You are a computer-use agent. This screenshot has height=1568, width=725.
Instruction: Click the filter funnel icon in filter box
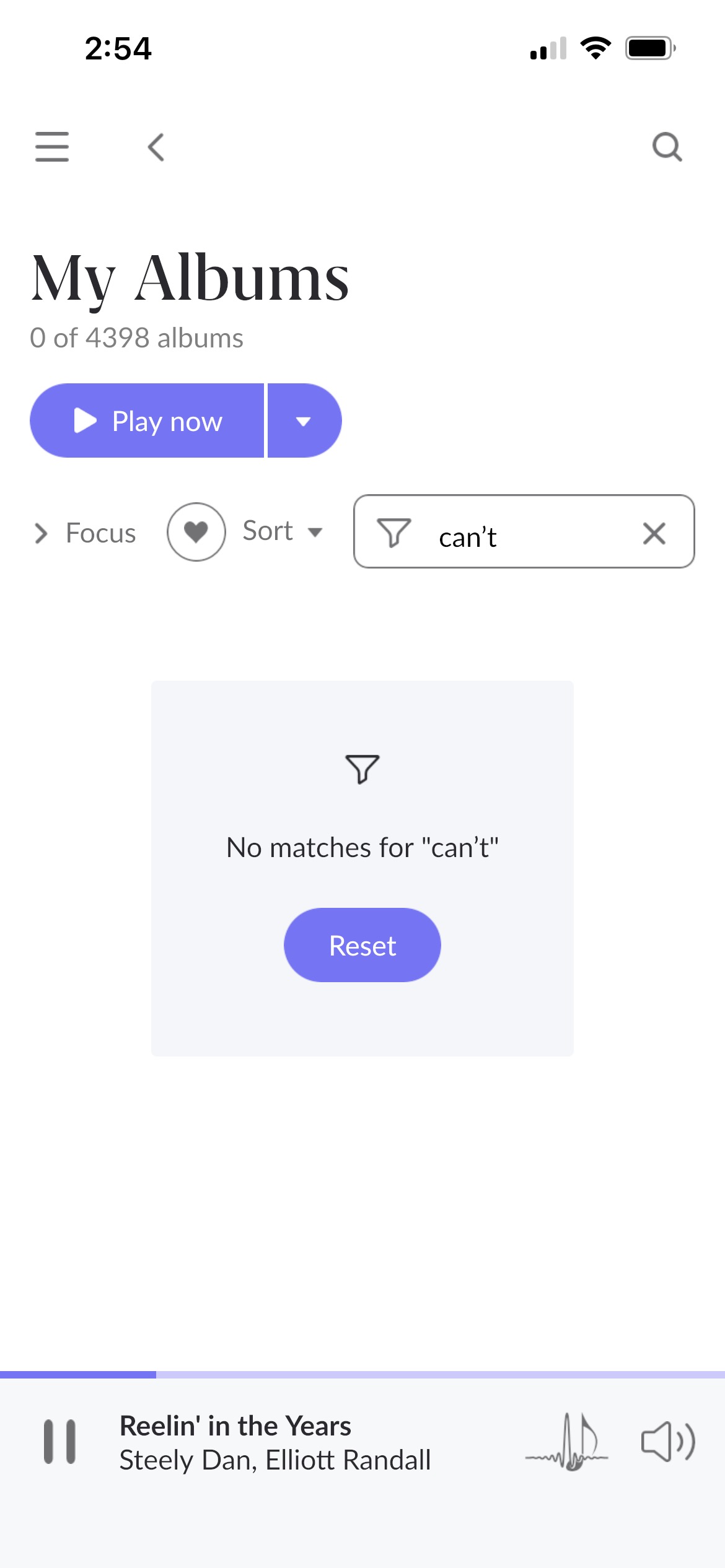point(393,533)
